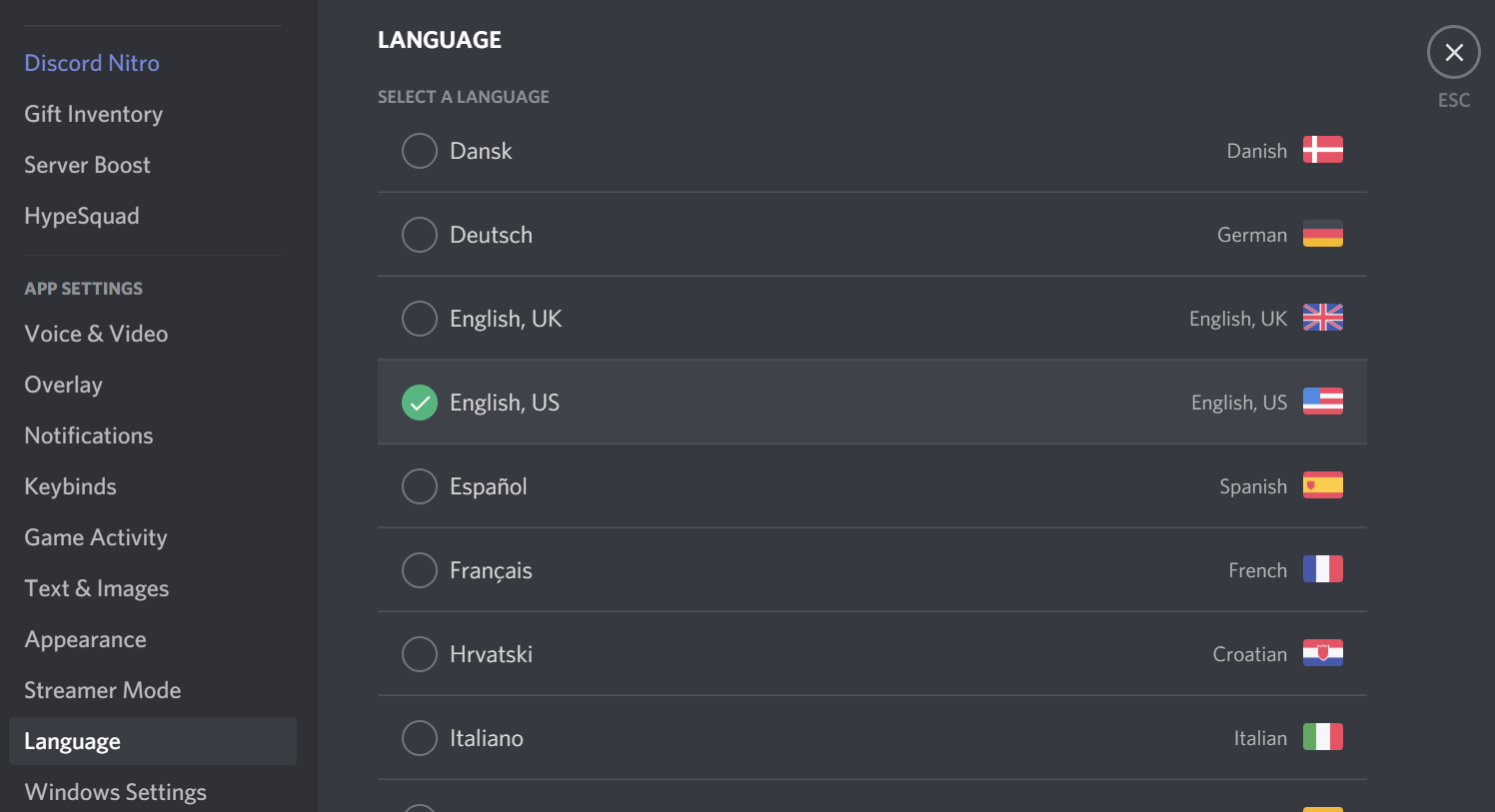Select the Deutsch radio button

(420, 235)
